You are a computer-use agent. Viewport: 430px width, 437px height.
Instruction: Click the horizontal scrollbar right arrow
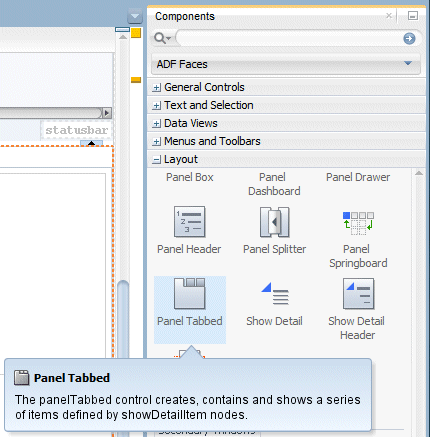(107, 113)
